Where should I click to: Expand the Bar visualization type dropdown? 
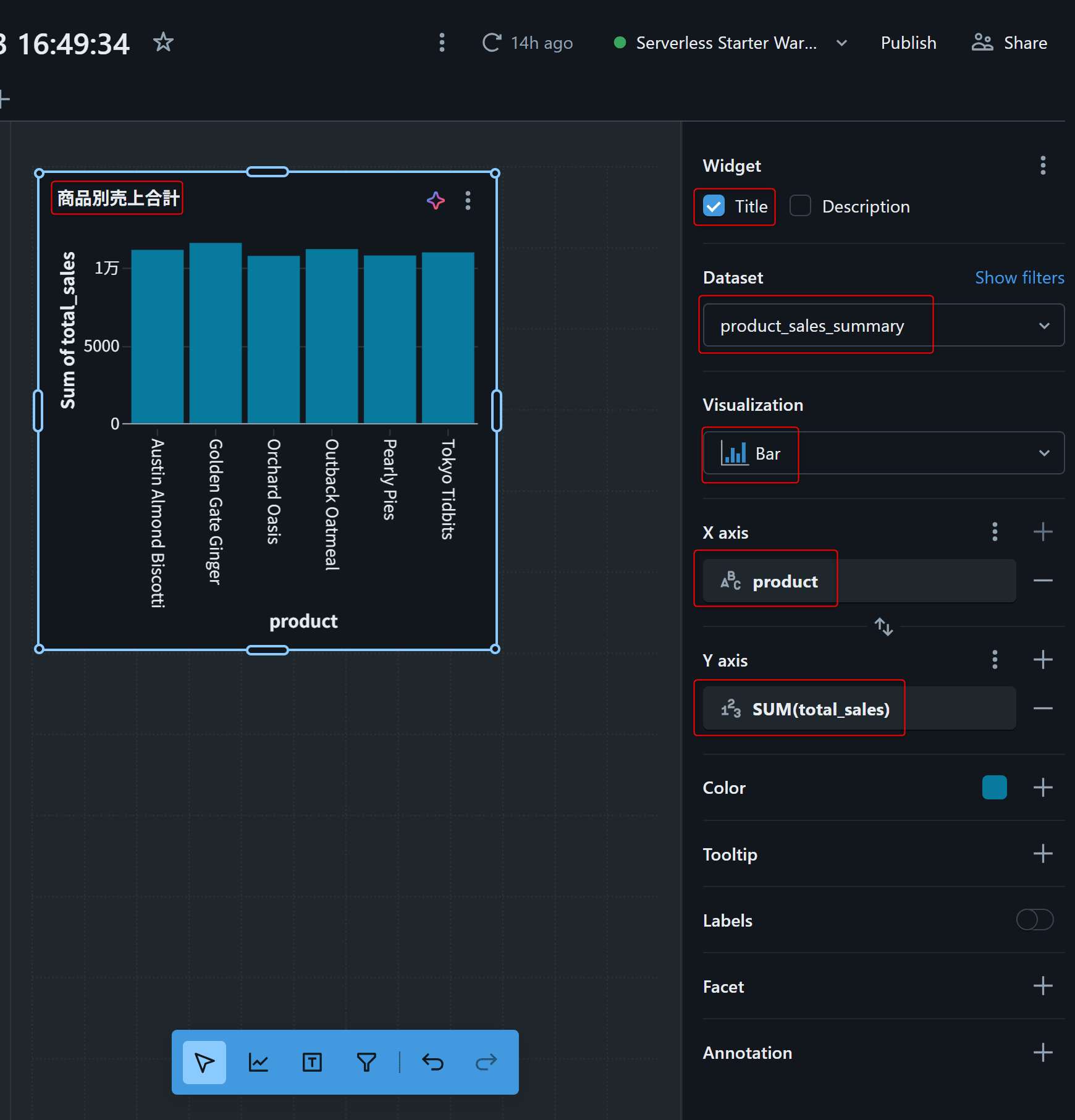tap(883, 453)
